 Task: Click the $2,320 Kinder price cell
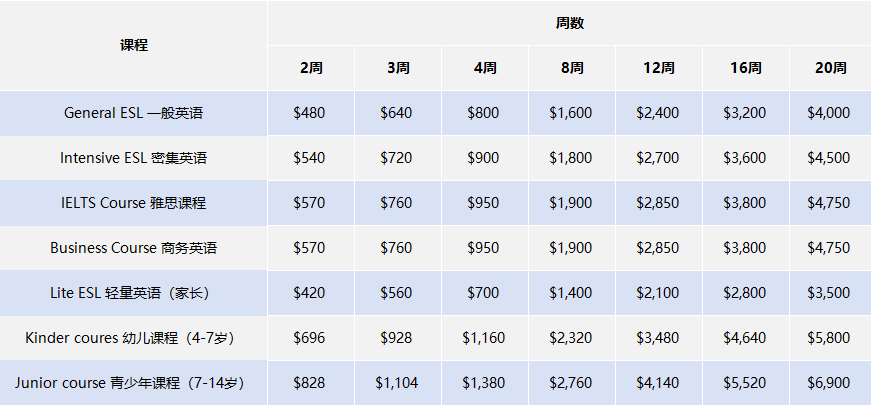tap(571, 338)
